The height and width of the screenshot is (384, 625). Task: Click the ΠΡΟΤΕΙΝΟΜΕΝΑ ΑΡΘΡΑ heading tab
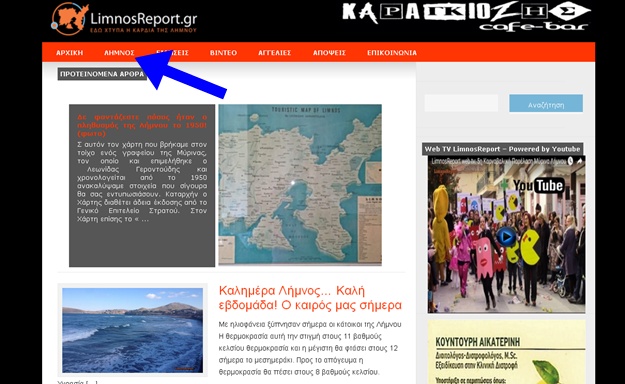pos(102,74)
